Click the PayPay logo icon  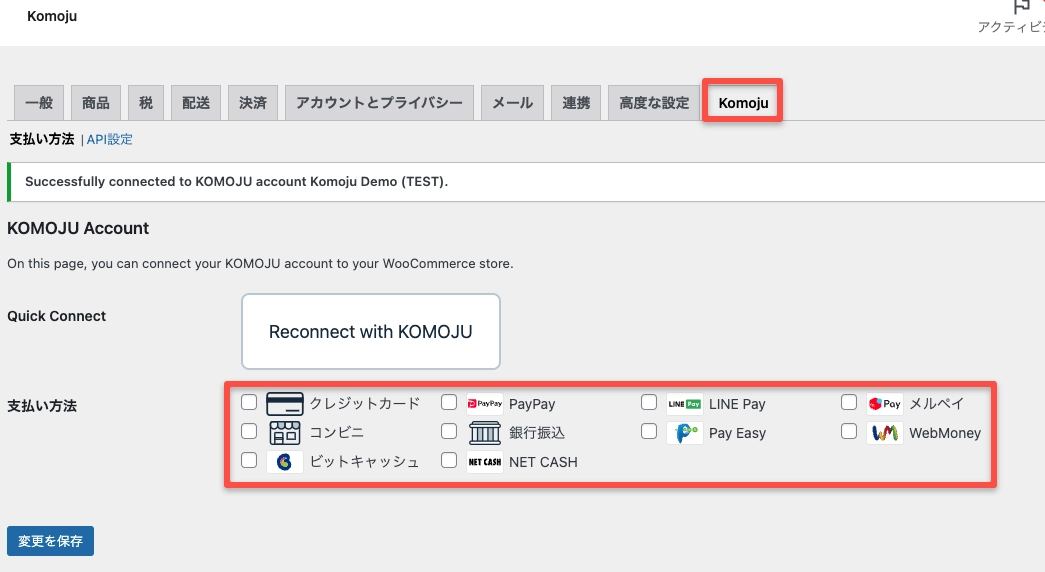point(485,403)
